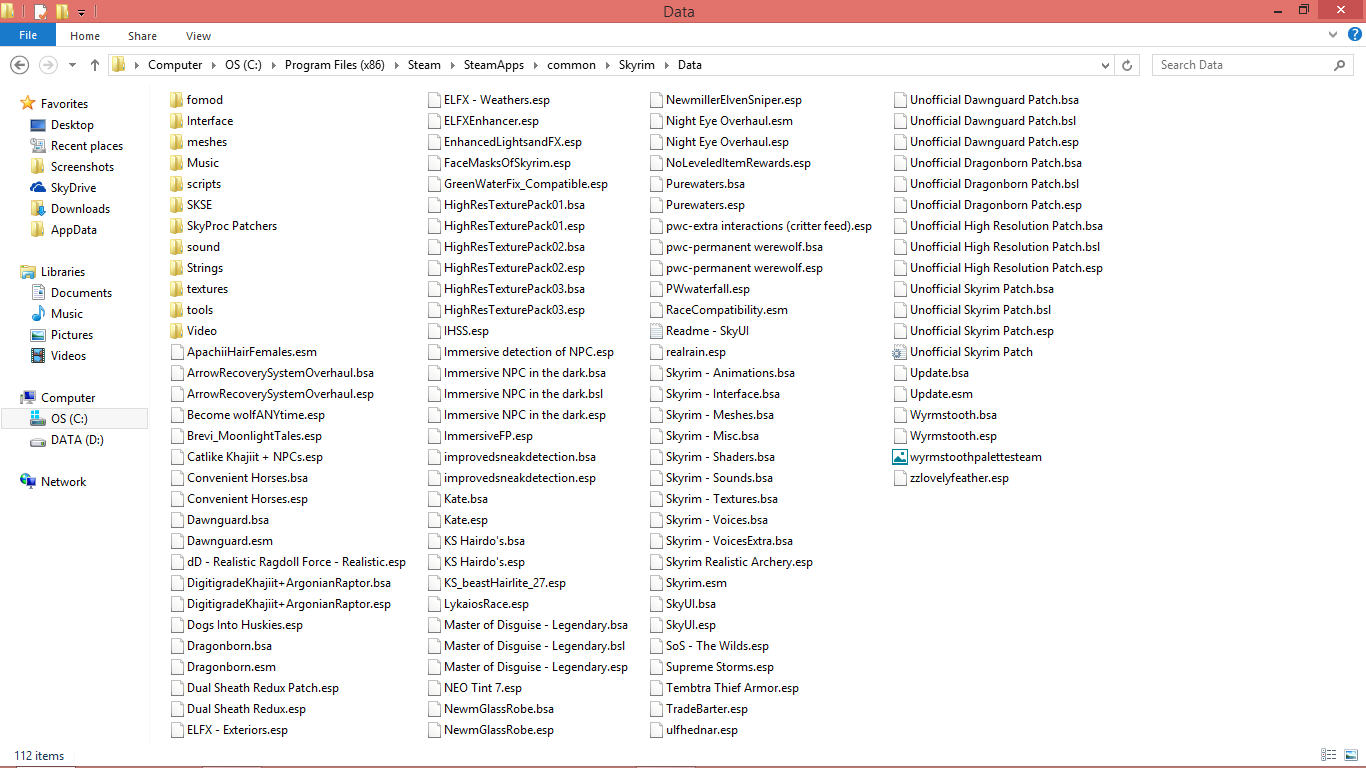Select the SkyProc Patchers folder icon

click(177, 226)
